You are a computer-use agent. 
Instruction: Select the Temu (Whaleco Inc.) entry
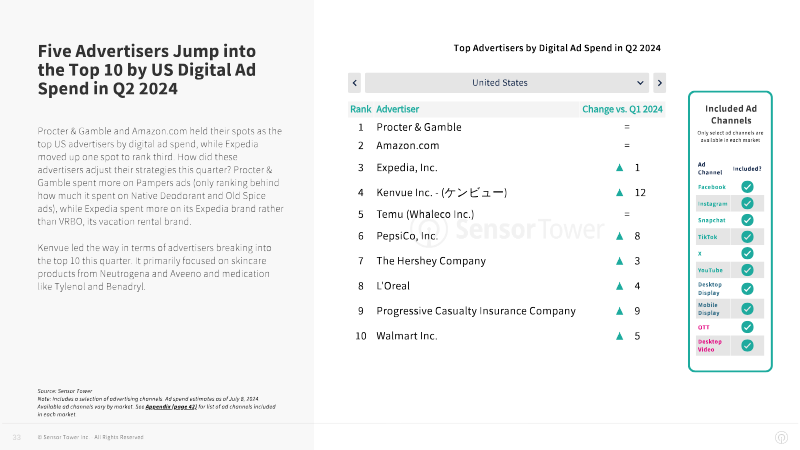[425, 214]
